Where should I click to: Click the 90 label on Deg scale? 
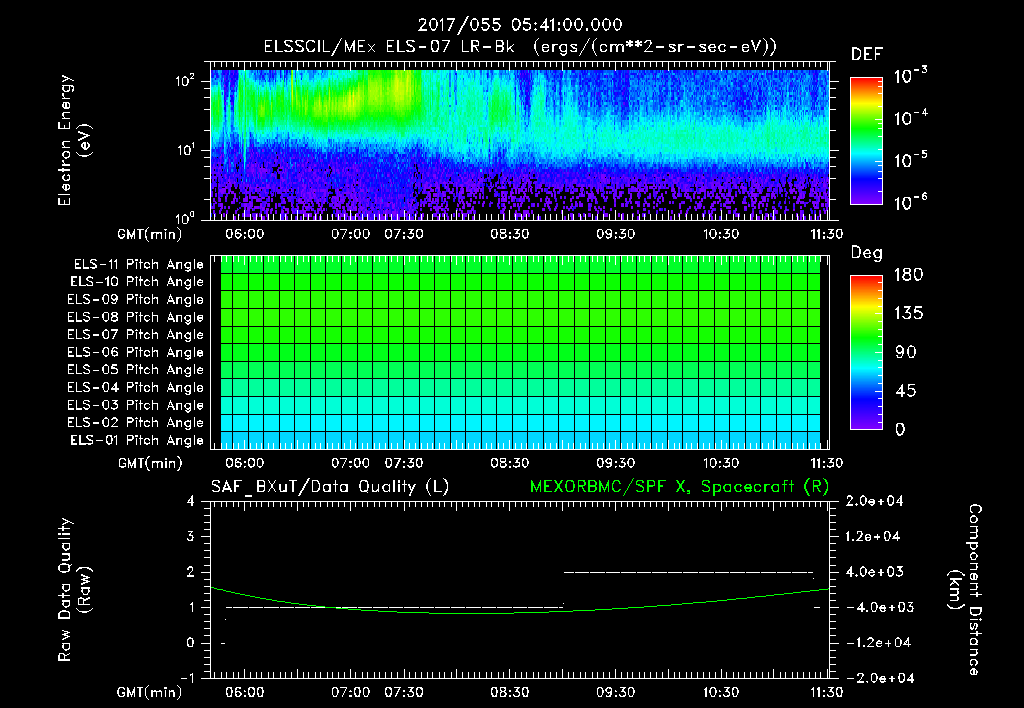(x=905, y=353)
